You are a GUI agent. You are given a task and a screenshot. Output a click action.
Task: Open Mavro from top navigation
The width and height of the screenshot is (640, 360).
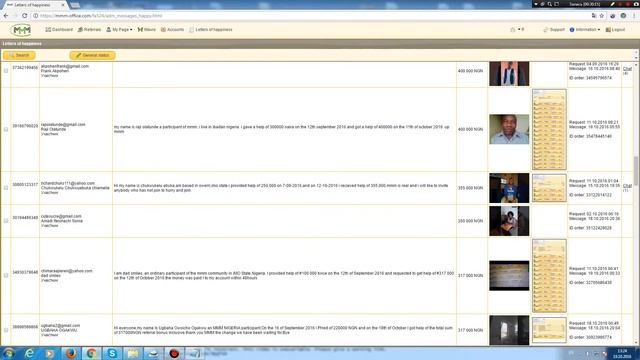coord(147,29)
